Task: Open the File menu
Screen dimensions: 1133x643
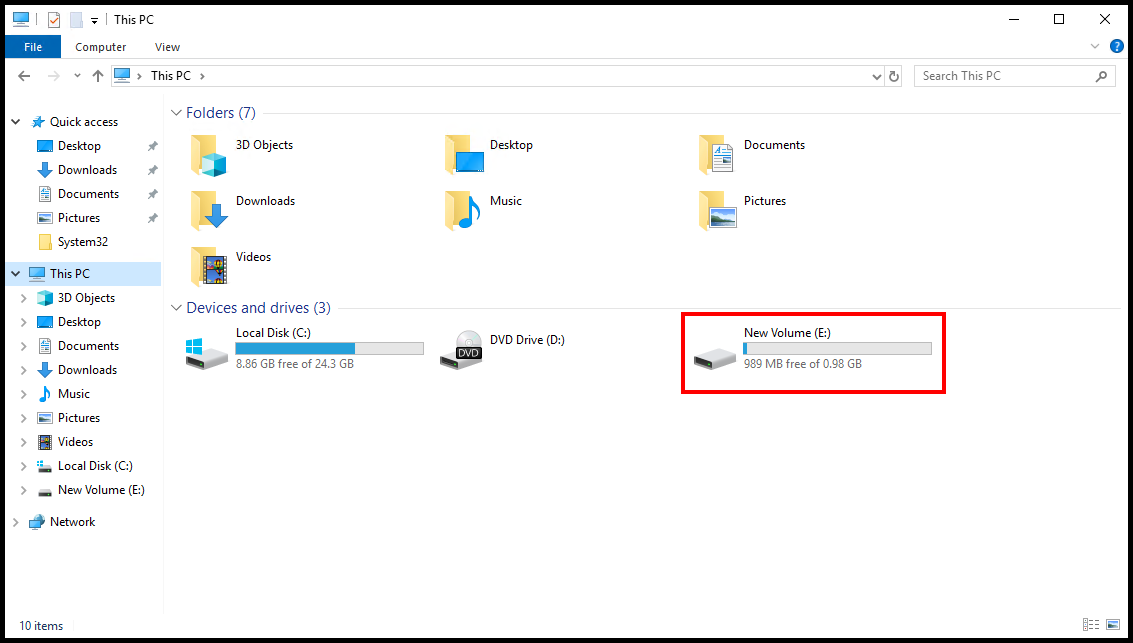Action: click(x=32, y=46)
